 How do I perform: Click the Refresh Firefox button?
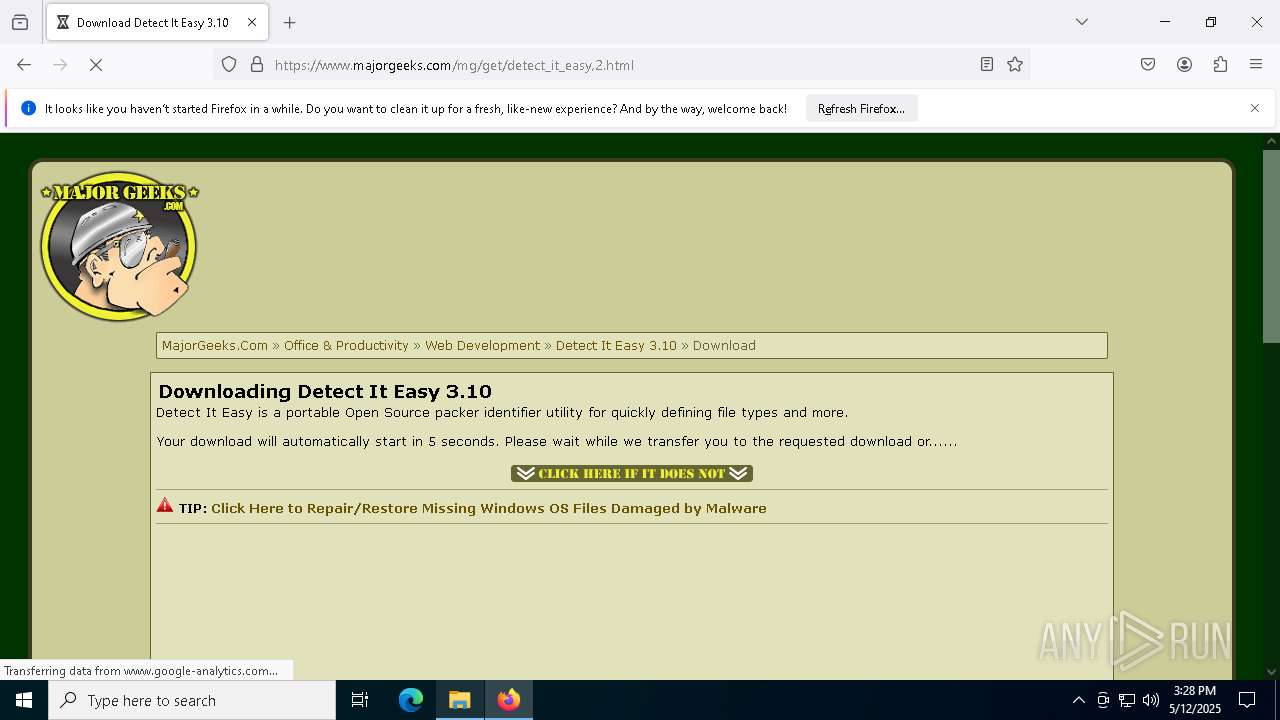(x=861, y=108)
